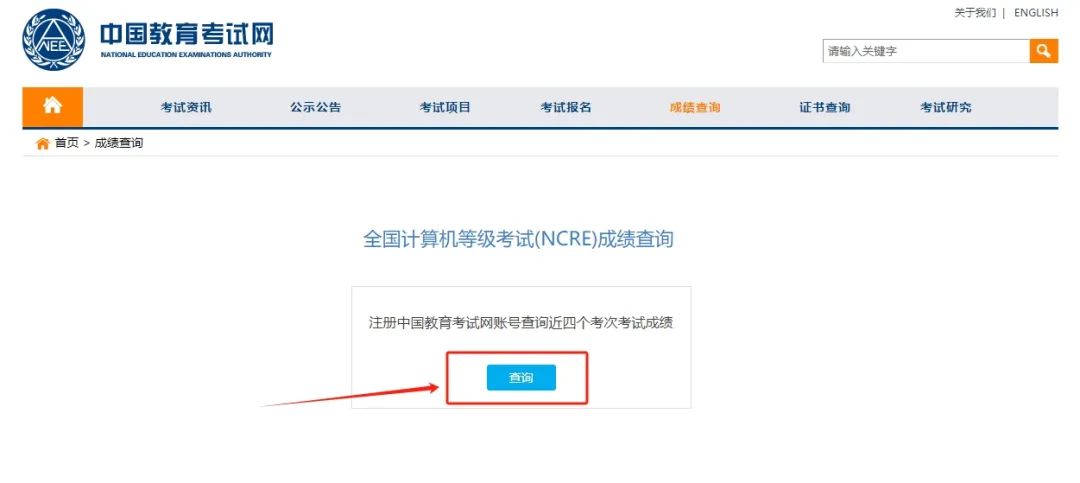Click the orange home icon in navigation bar
Screen dimensions: 1080x483
coord(52,107)
